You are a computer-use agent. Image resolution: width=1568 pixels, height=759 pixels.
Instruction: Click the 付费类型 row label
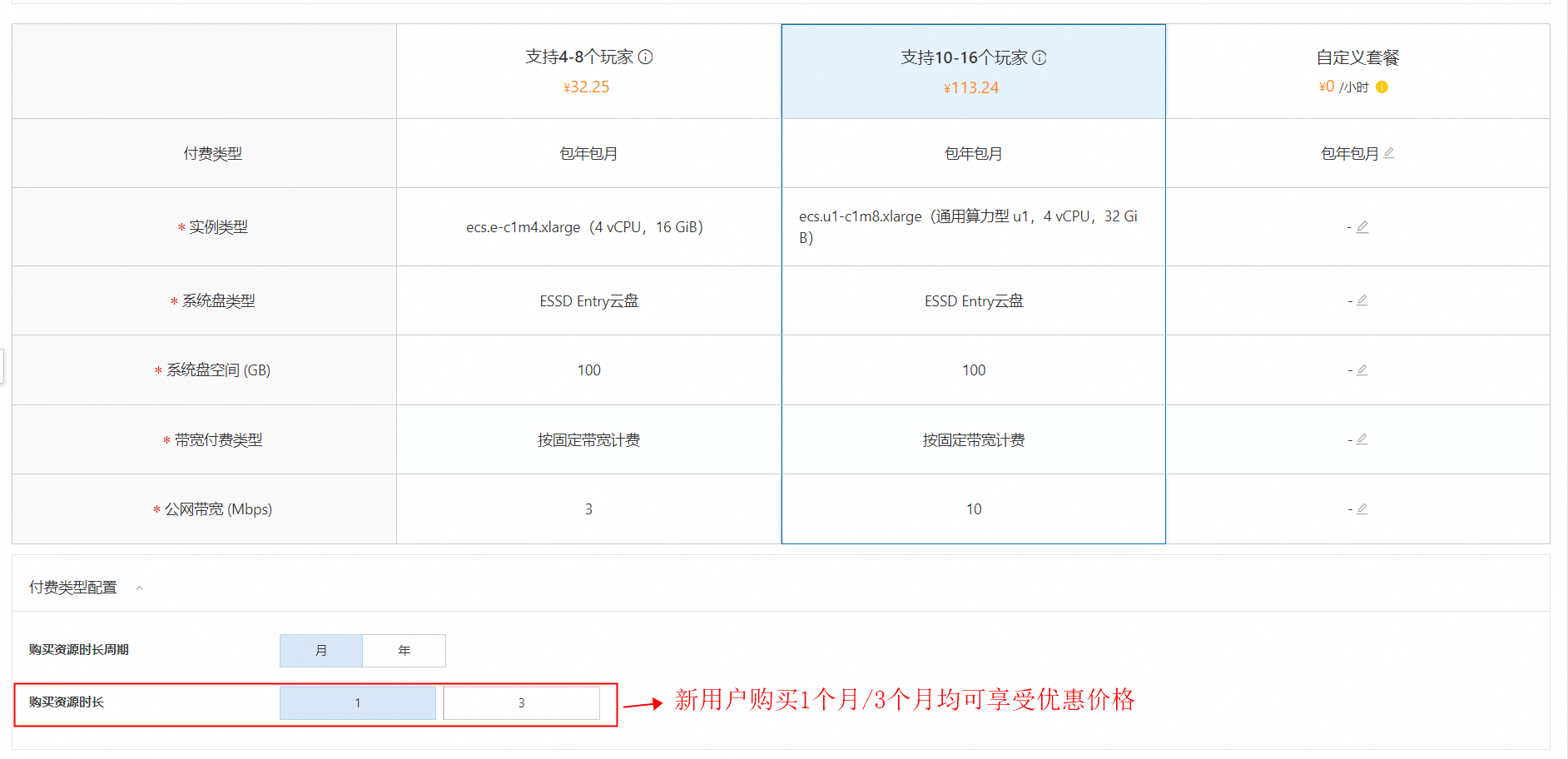213,153
